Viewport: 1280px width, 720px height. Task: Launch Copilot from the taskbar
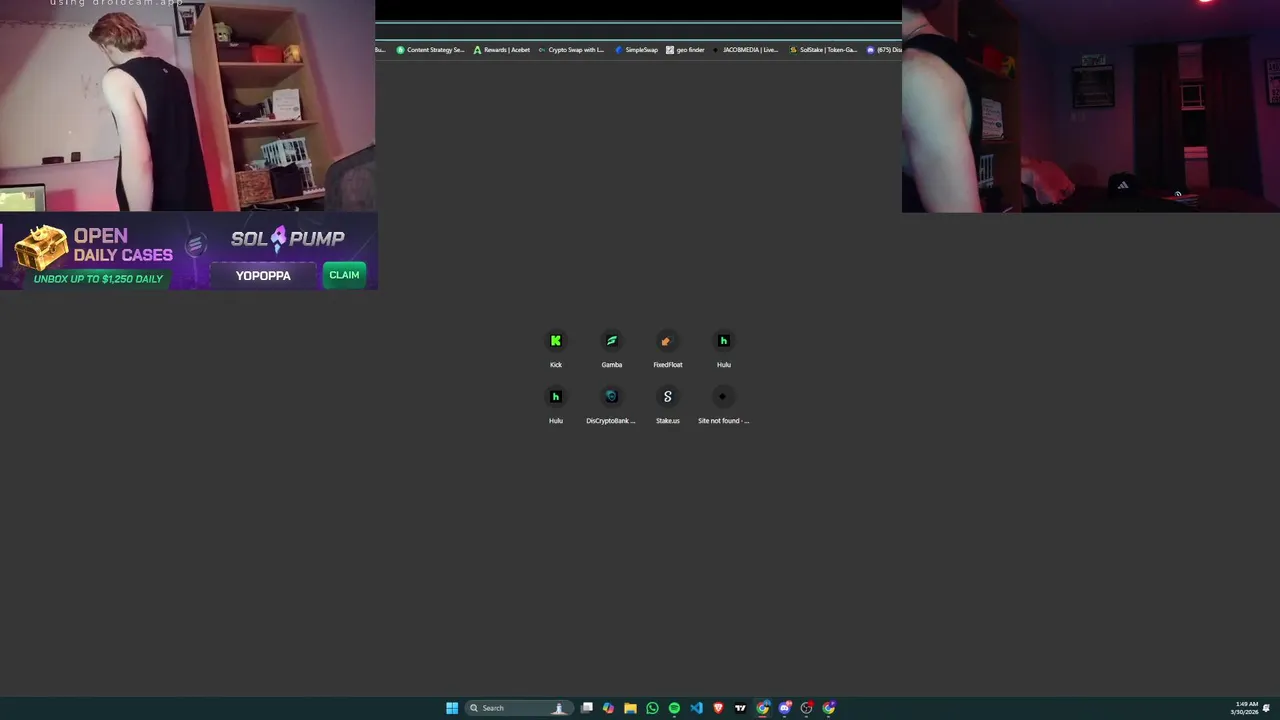click(x=608, y=708)
